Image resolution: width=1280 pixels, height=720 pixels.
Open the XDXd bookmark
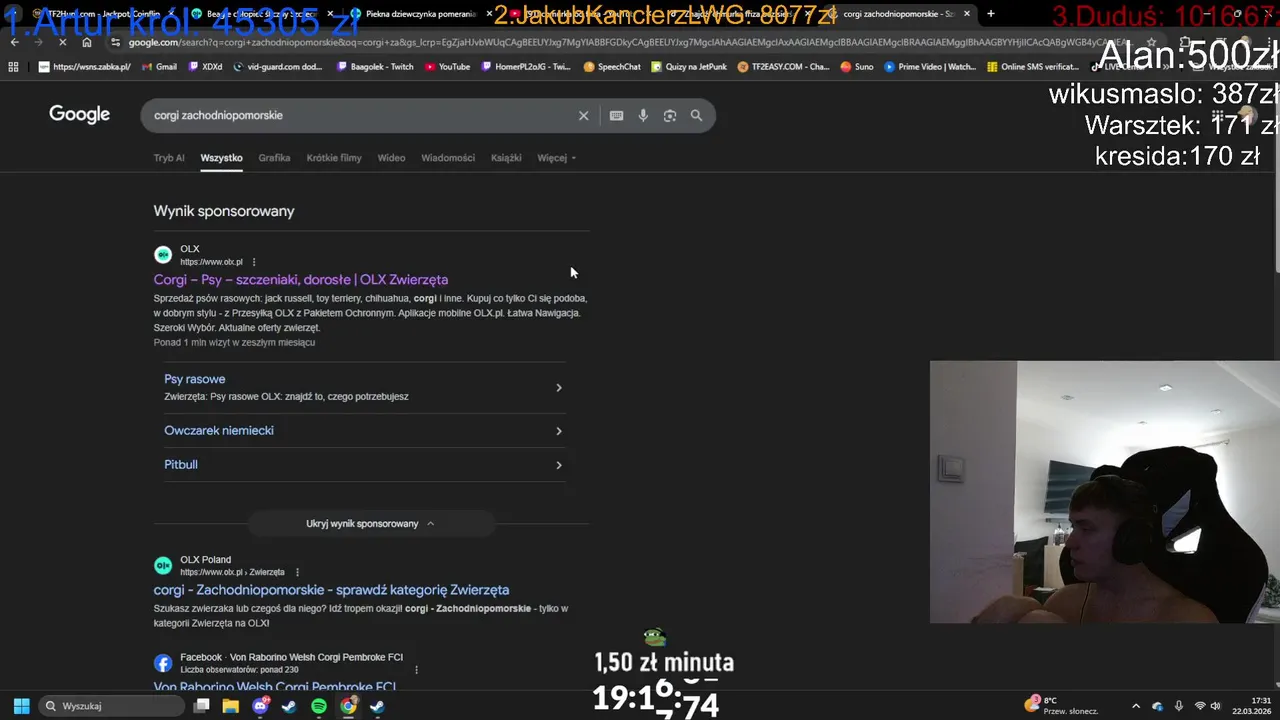(205, 67)
